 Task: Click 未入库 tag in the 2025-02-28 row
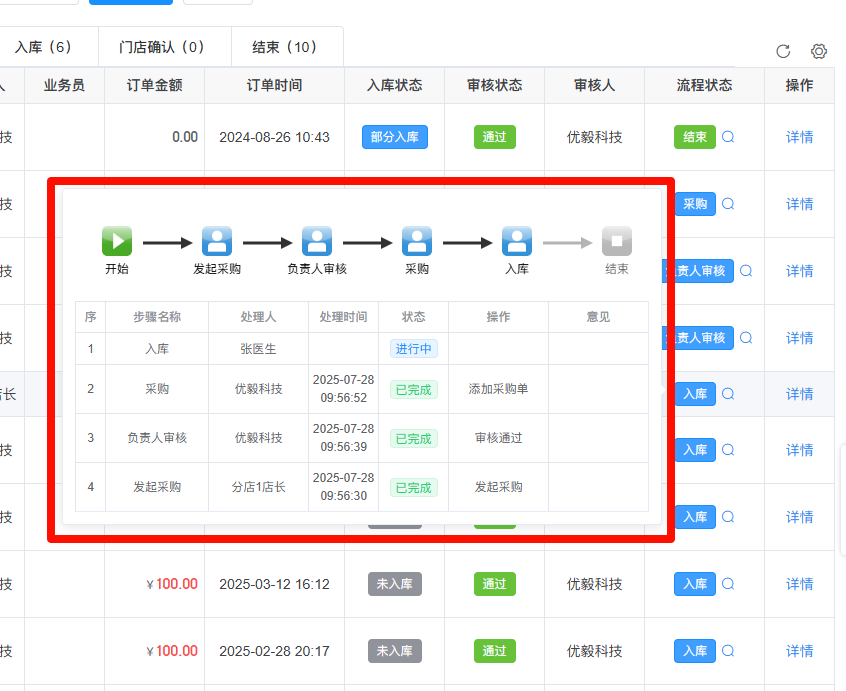394,651
